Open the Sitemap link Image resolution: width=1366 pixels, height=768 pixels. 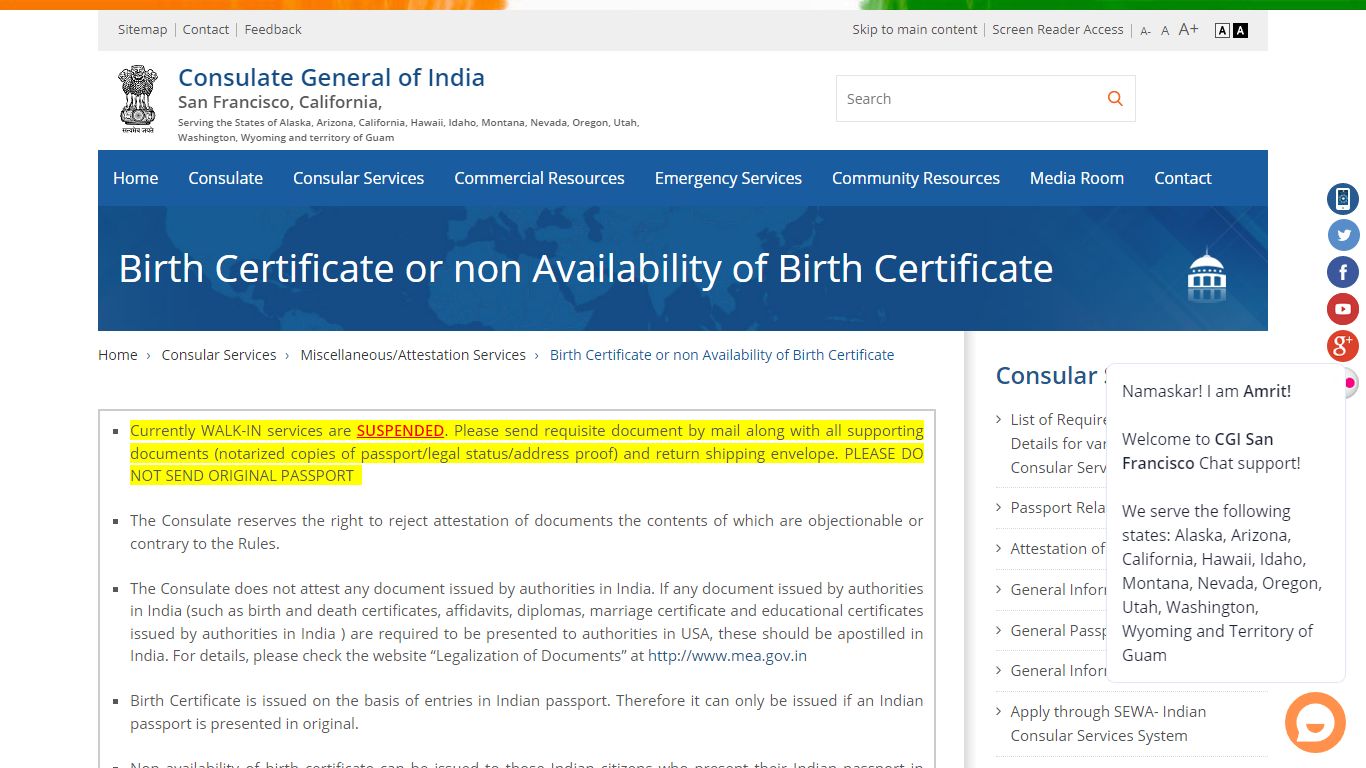(x=143, y=29)
